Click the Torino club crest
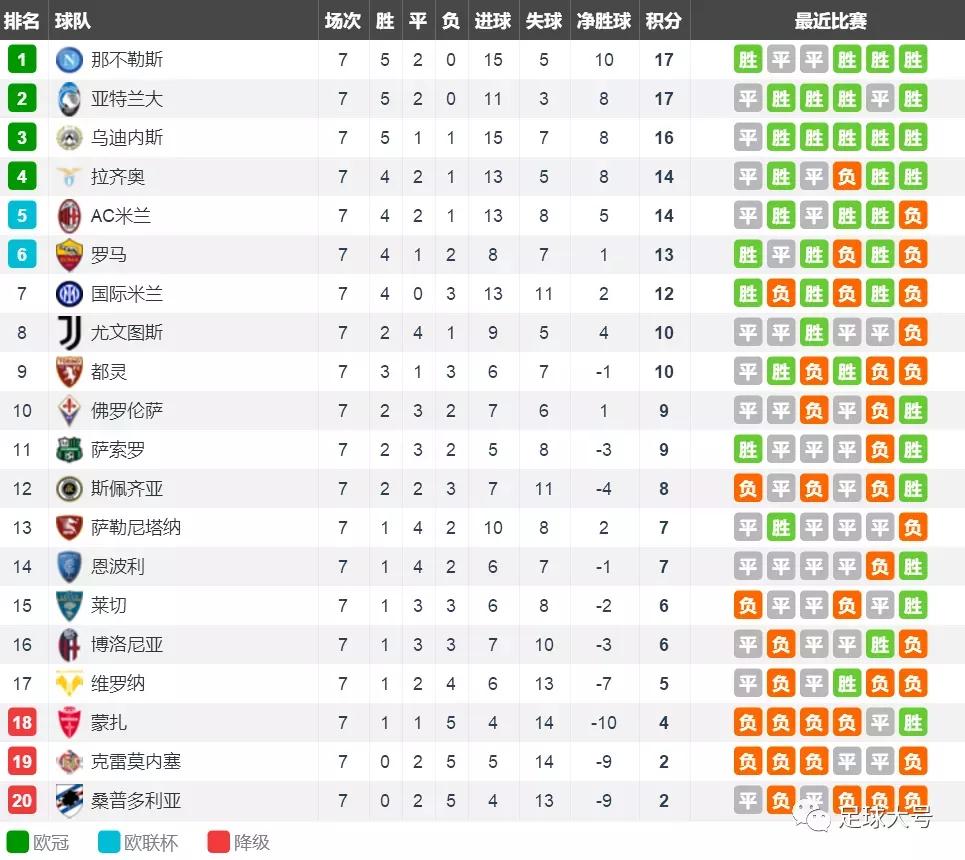This screenshot has height=860, width=965. point(69,372)
